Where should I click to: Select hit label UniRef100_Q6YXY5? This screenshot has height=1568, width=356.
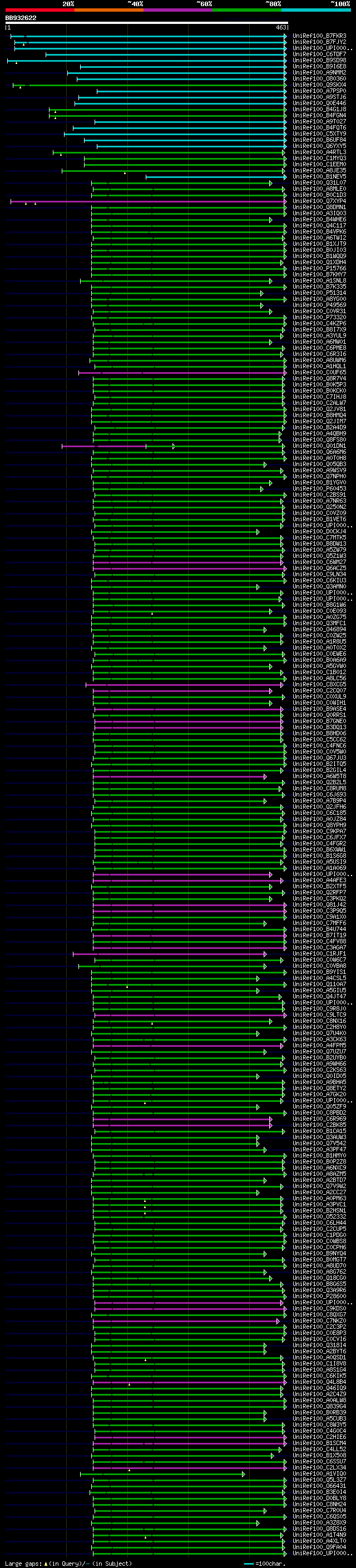[x=319, y=146]
